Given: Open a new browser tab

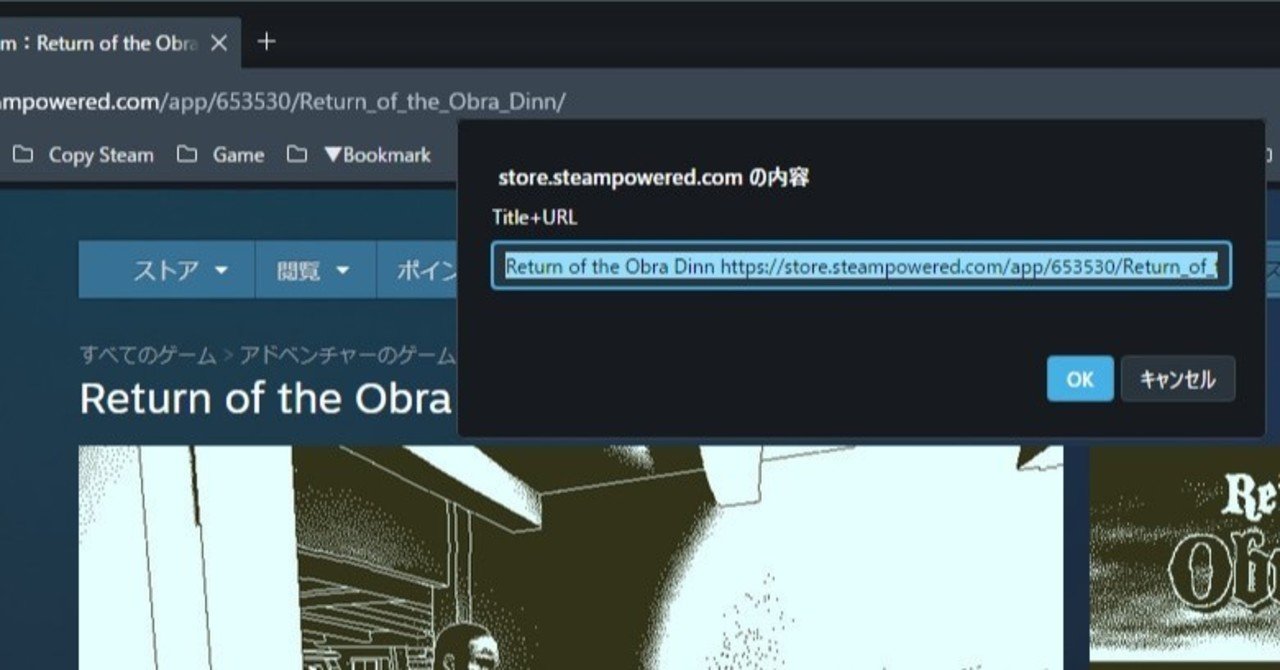Looking at the screenshot, I should 266,42.
